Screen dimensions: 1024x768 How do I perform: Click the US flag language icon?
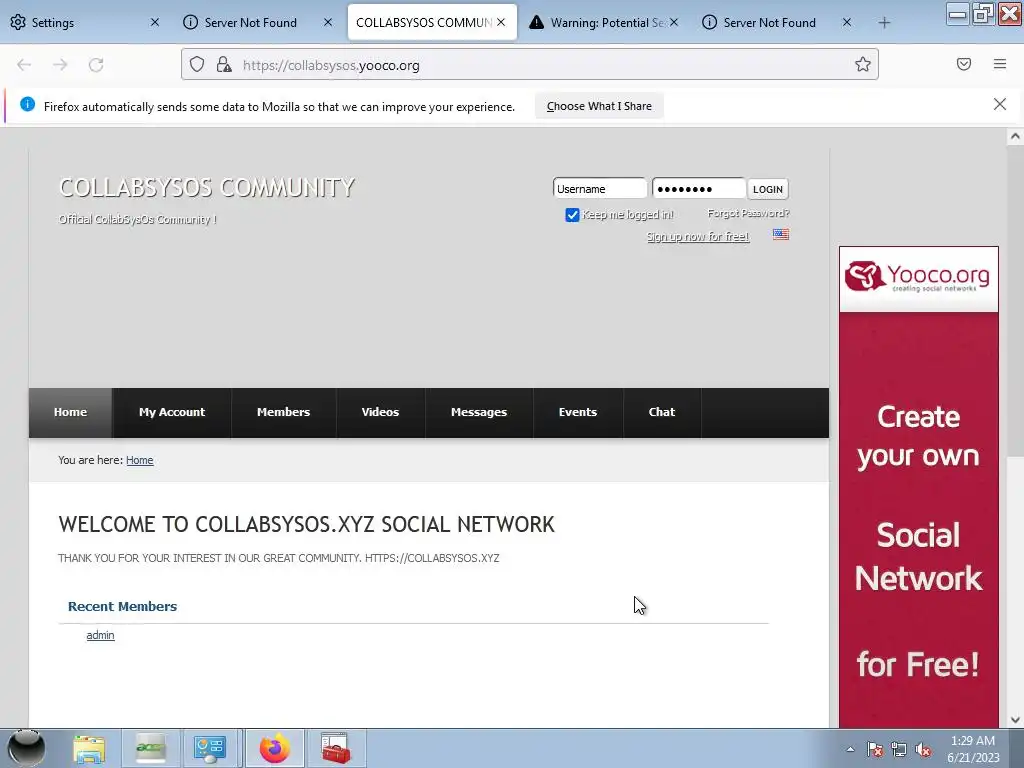(781, 234)
